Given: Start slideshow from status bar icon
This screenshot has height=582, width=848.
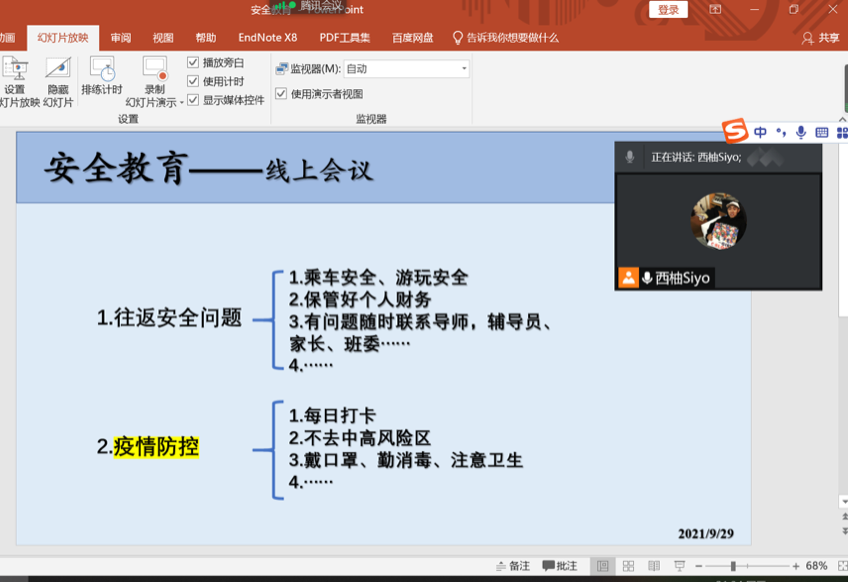Looking at the screenshot, I should (678, 566).
